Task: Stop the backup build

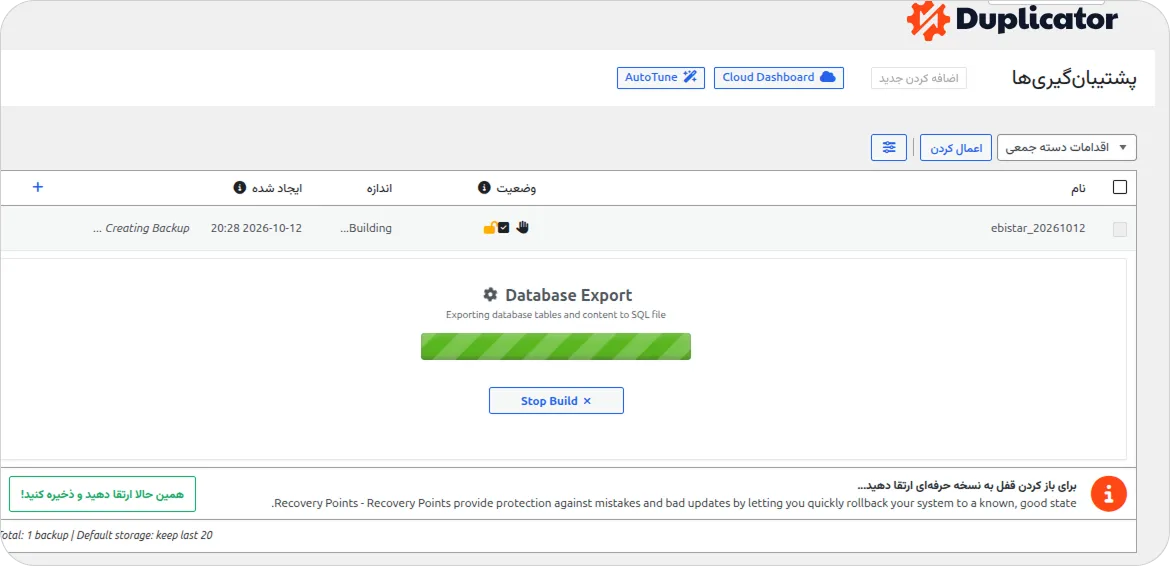Action: coord(556,400)
